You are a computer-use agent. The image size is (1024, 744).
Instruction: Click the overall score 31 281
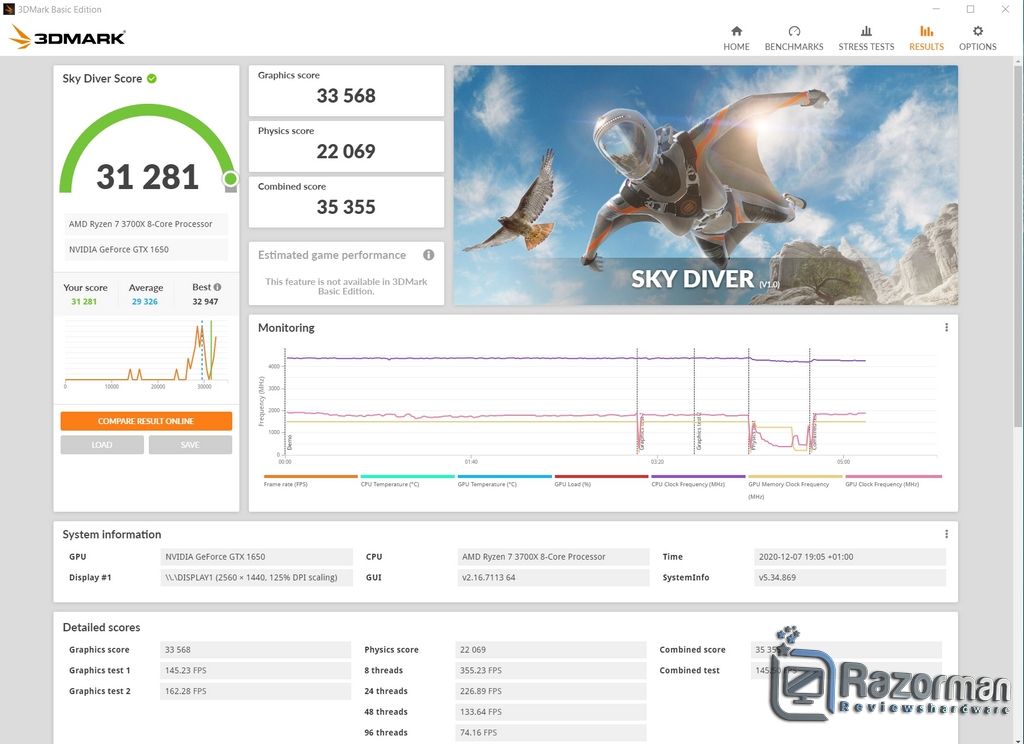pos(148,177)
